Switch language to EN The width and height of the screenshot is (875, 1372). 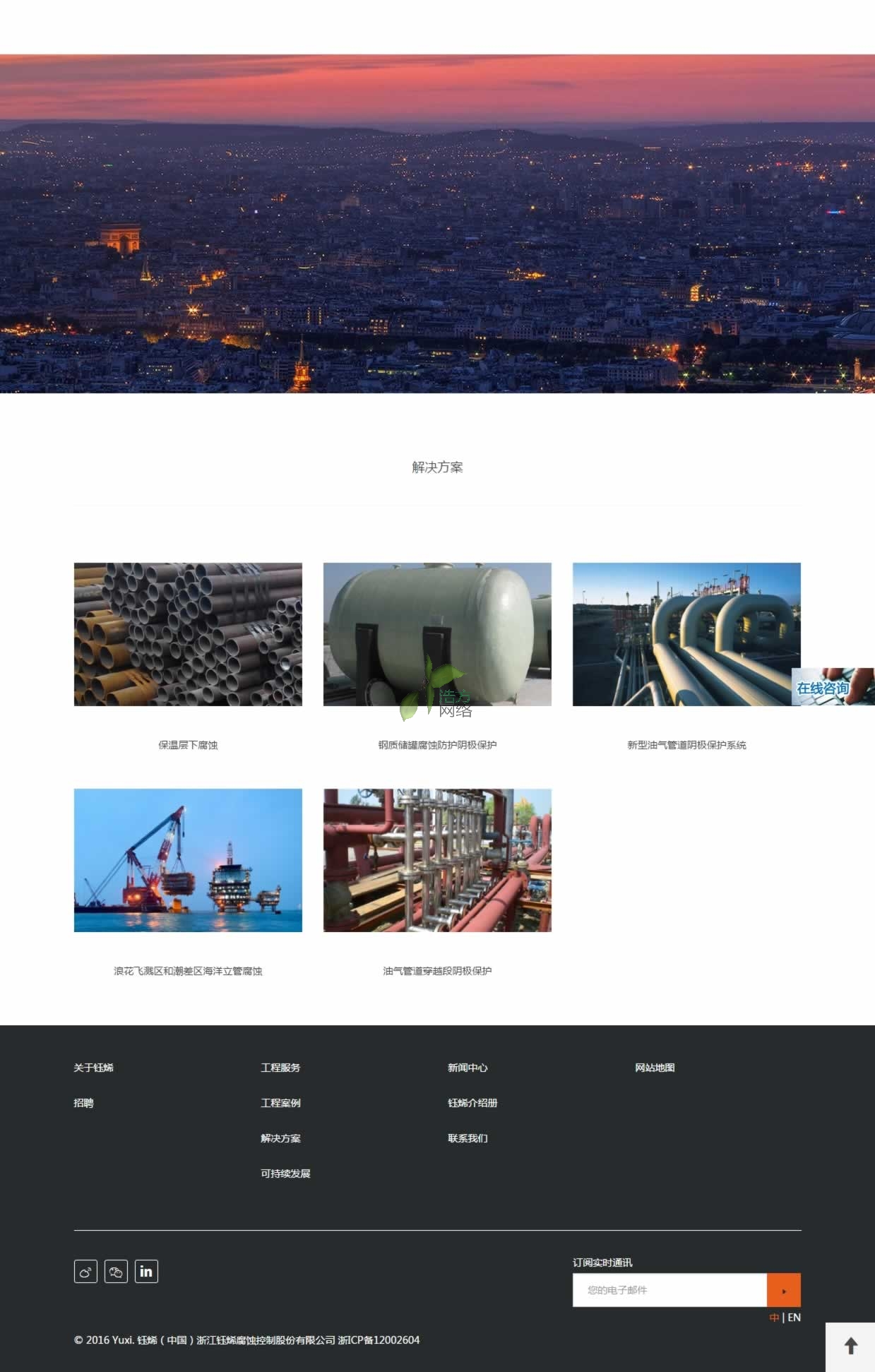794,1318
